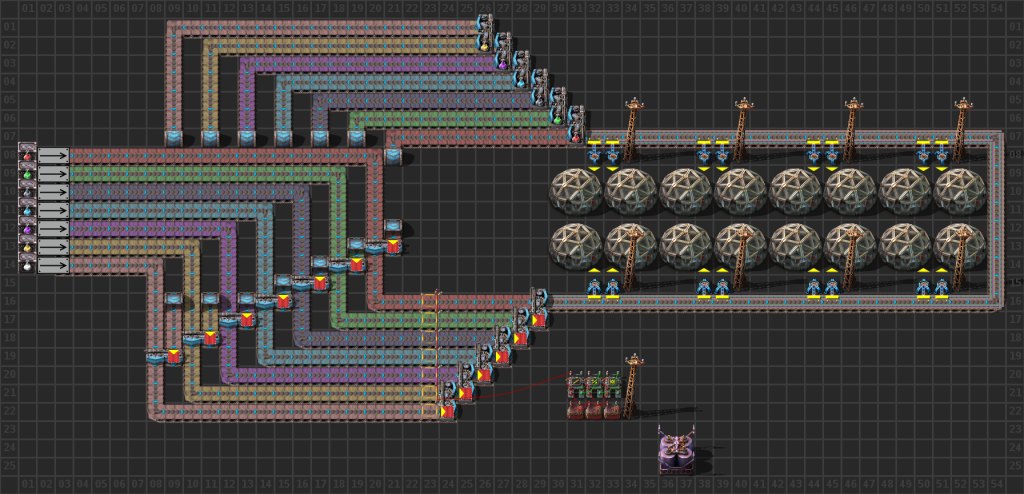Image resolution: width=1024 pixels, height=494 pixels.
Task: Click the underground belt at column 19 row 07
Action: (x=357, y=137)
